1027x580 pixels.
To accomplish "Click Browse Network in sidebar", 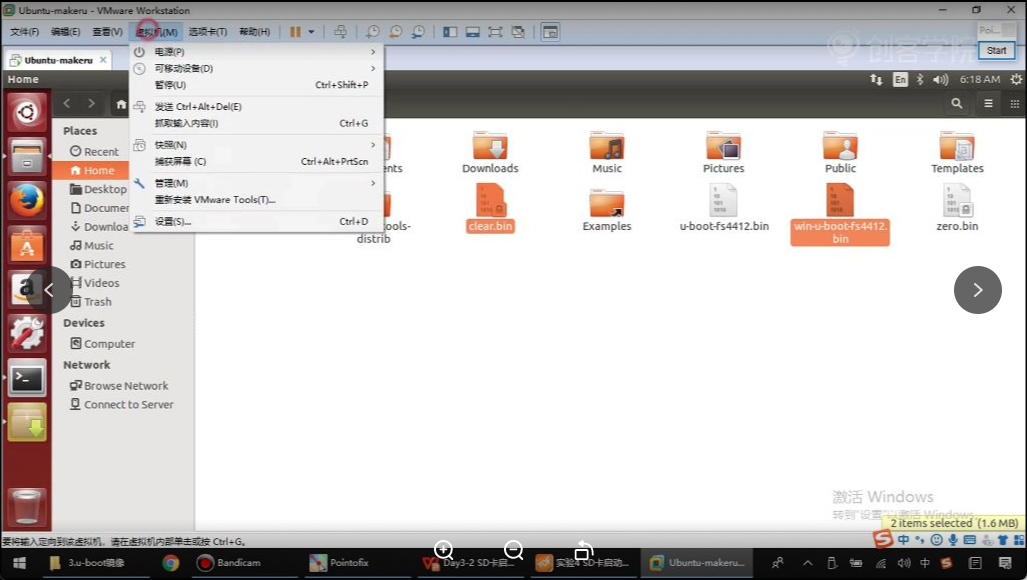I will [122, 386].
